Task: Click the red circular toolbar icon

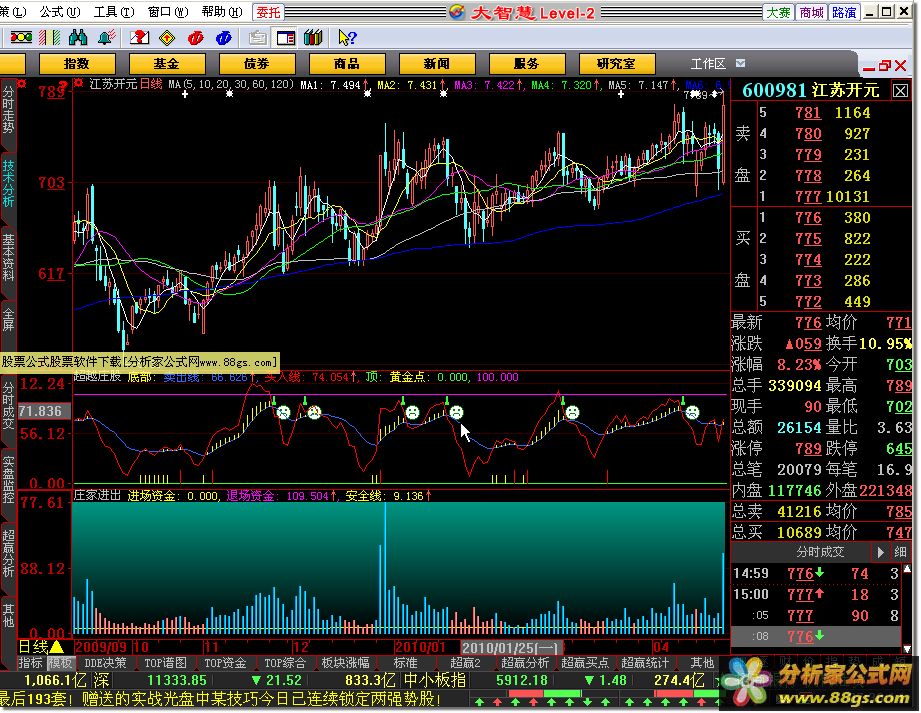Action: click(x=195, y=37)
